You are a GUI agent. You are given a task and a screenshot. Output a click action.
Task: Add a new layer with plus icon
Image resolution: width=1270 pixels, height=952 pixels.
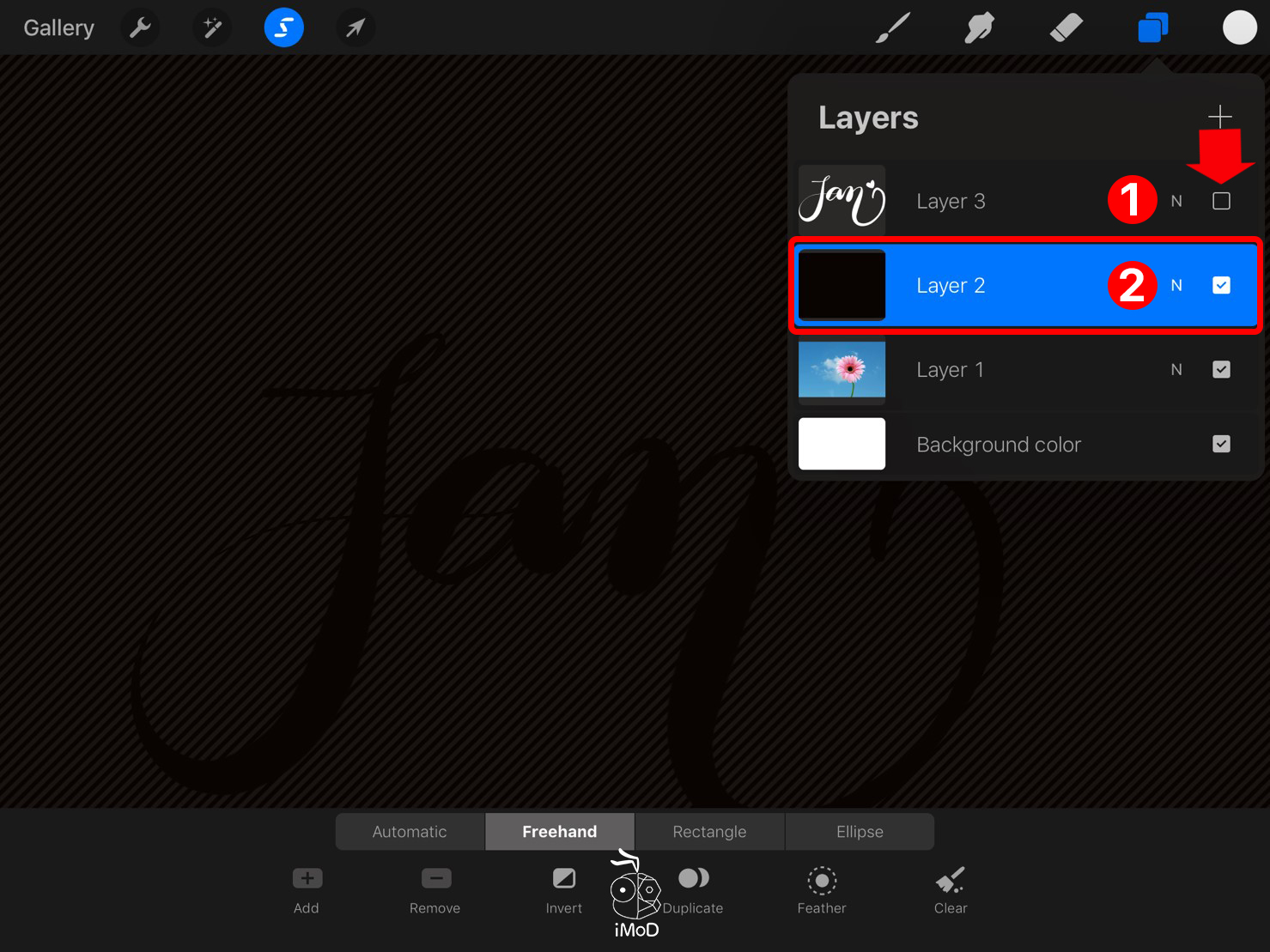pos(1219,117)
